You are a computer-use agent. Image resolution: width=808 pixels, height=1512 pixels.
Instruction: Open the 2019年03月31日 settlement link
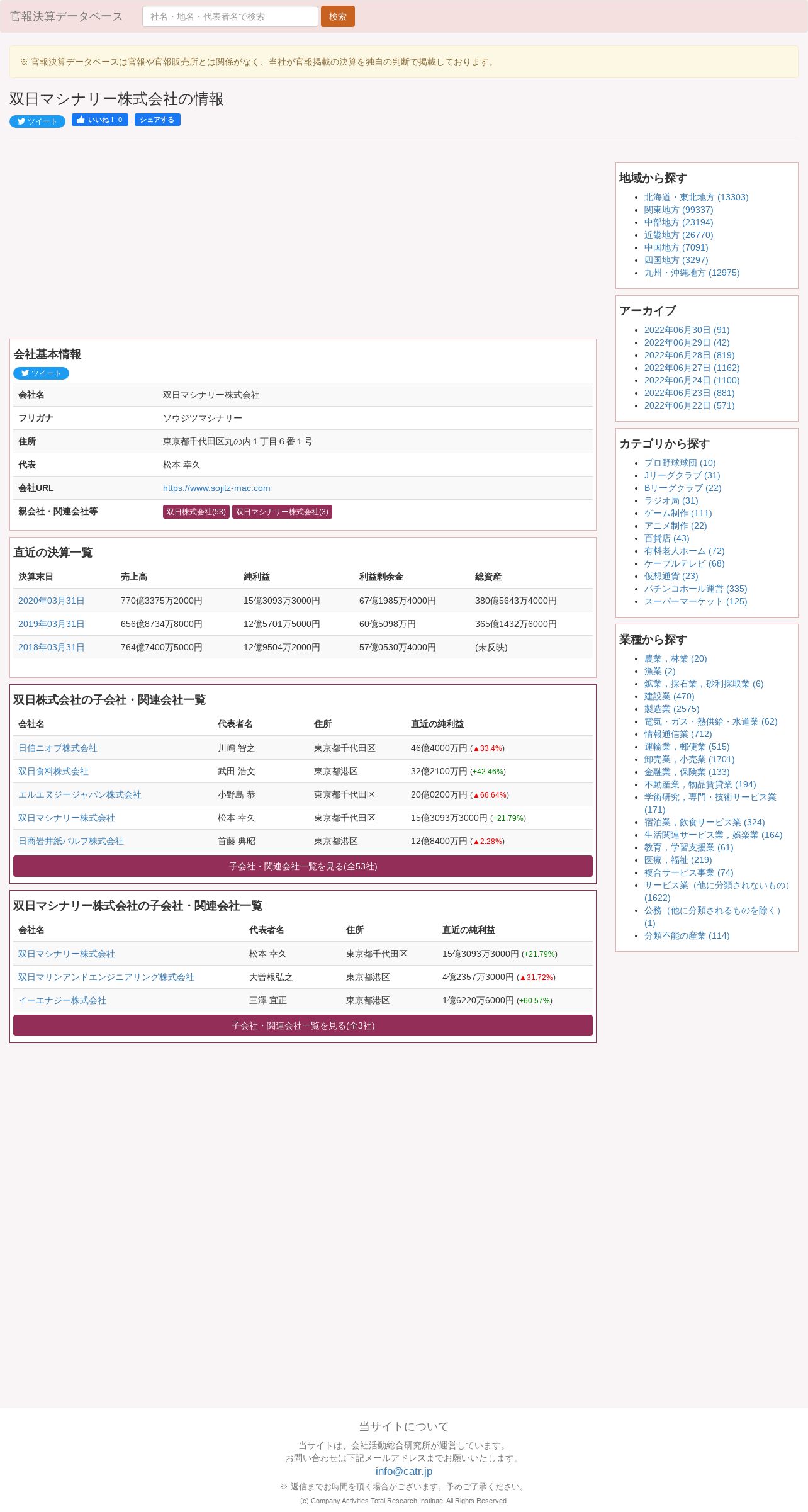(x=51, y=624)
